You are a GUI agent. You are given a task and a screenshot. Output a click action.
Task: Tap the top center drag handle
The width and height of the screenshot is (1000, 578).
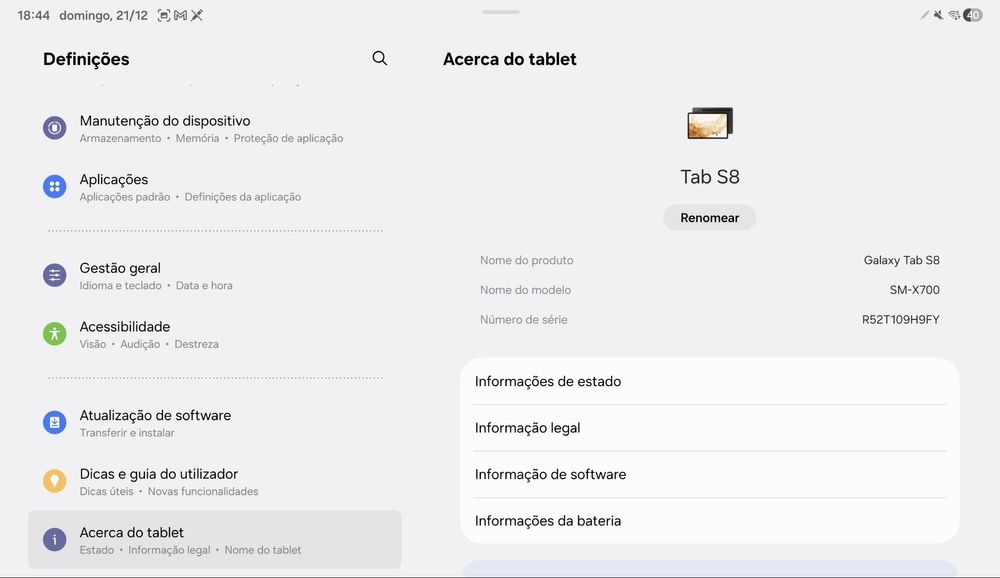pyautogui.click(x=501, y=12)
